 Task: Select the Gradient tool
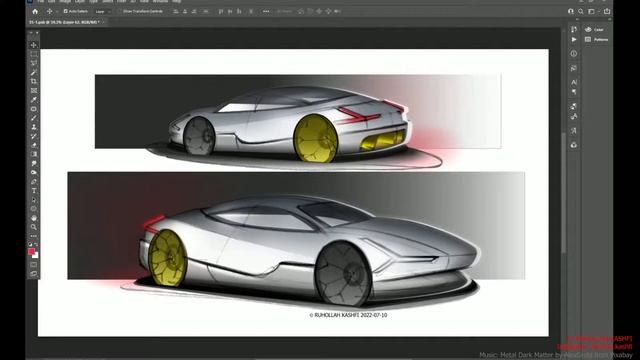tap(33, 154)
